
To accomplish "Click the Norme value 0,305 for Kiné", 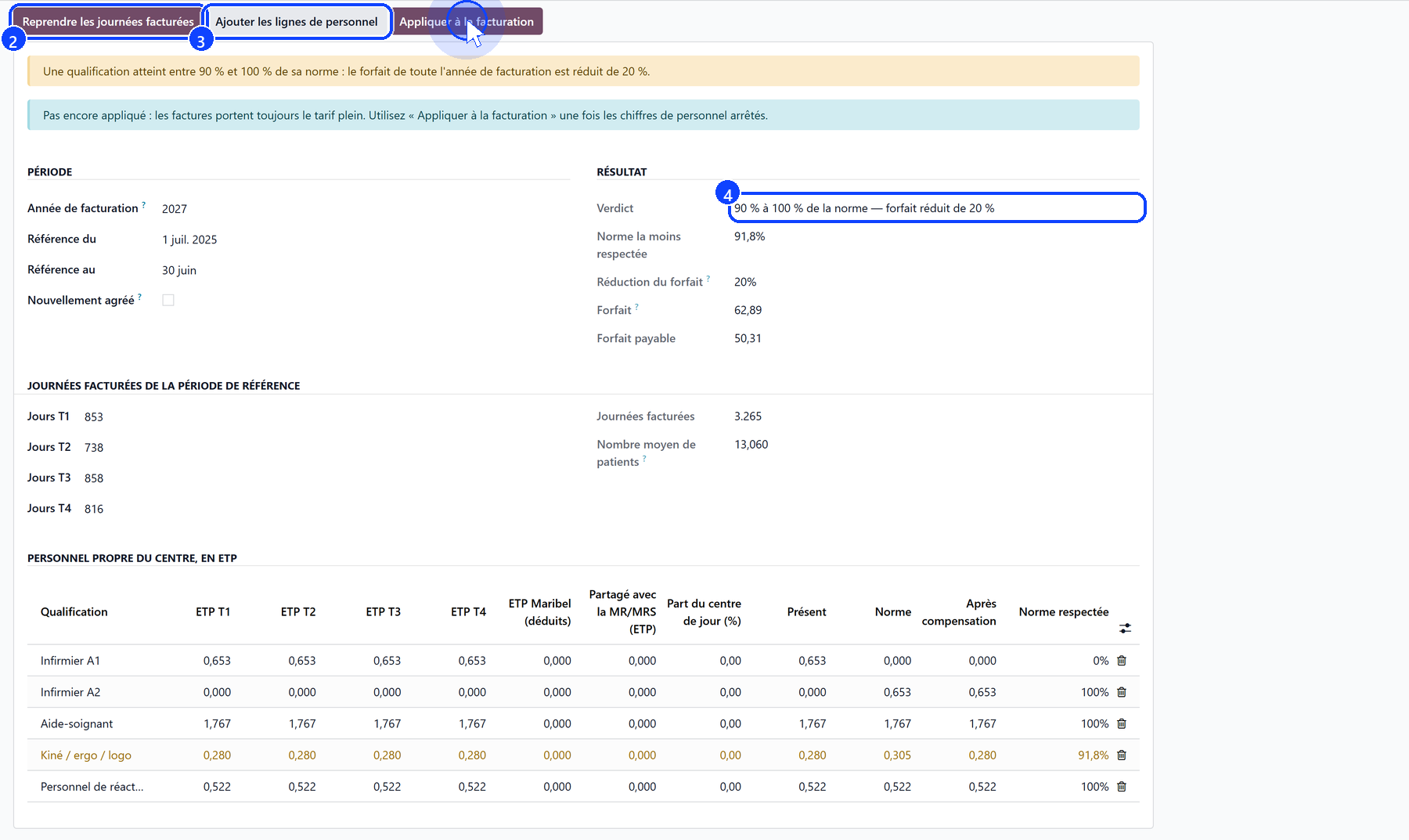I will click(x=897, y=755).
